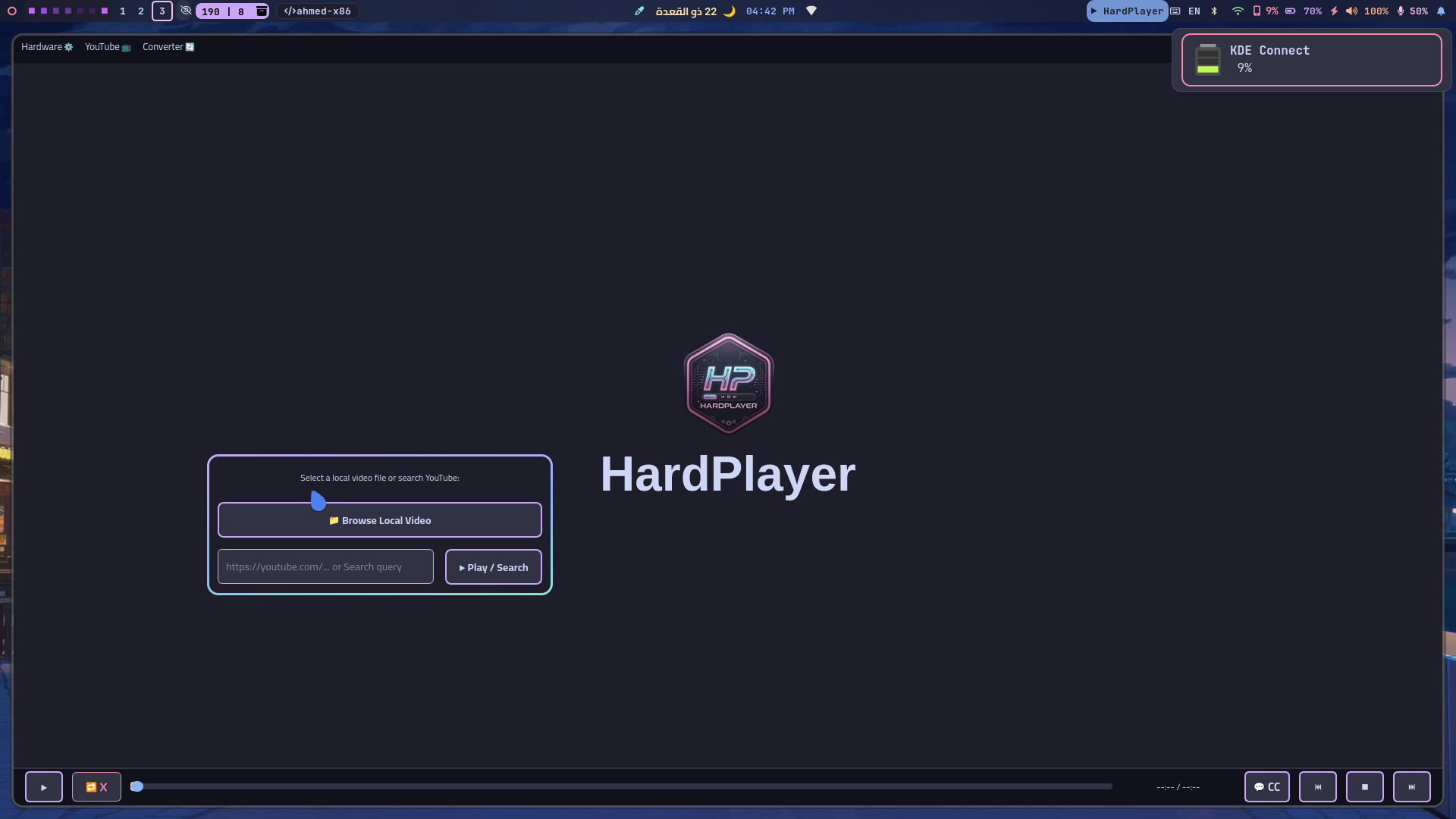Click the circle launcher icon at top-left
Image resolution: width=1456 pixels, height=819 pixels.
tap(12, 11)
